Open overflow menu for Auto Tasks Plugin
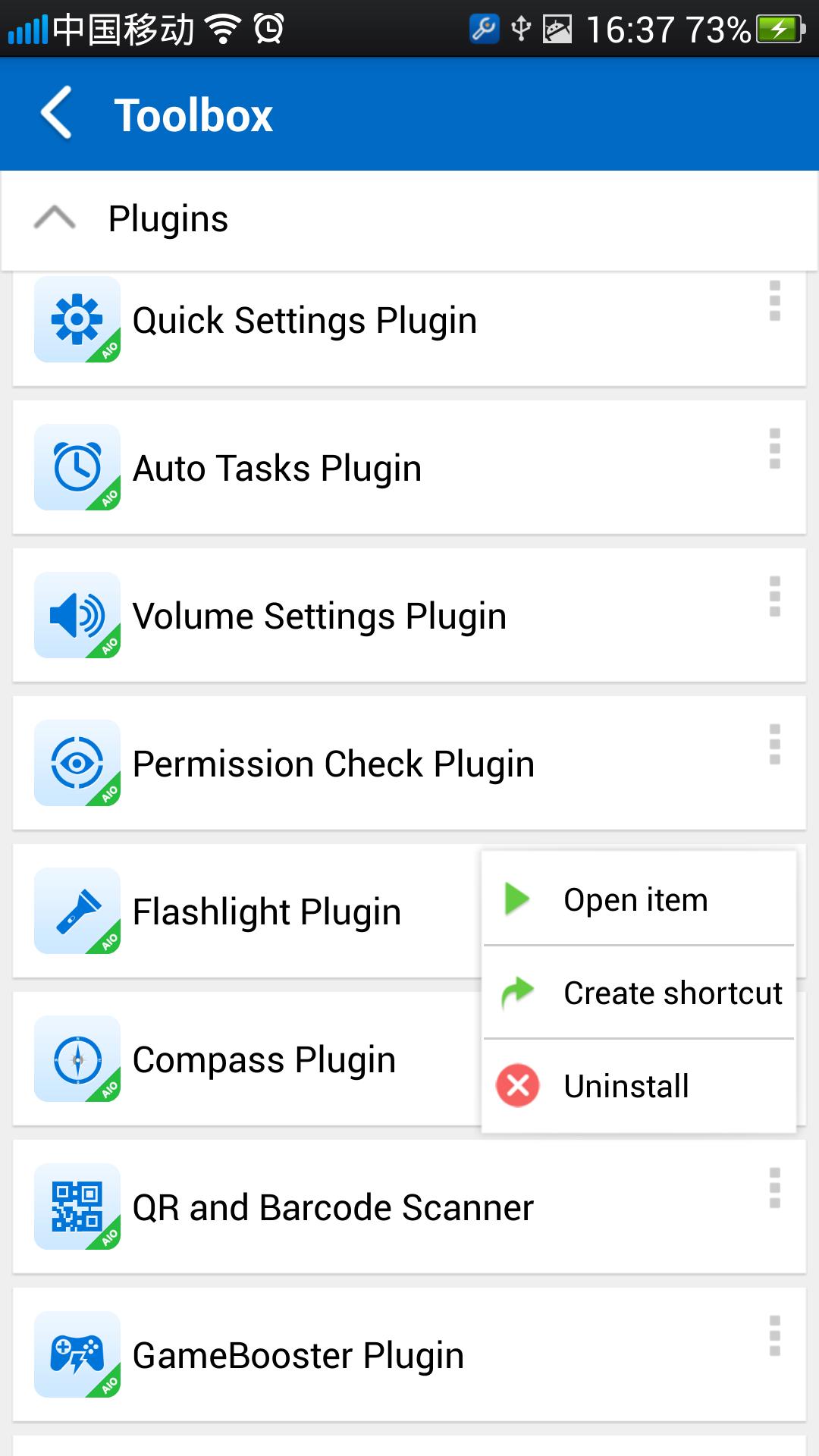Image resolution: width=819 pixels, height=1456 pixels. click(x=774, y=449)
